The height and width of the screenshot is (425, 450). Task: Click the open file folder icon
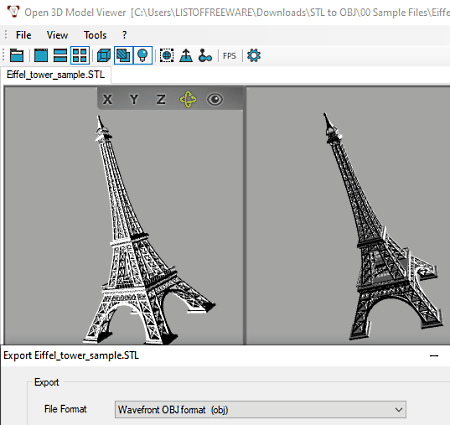(x=17, y=55)
